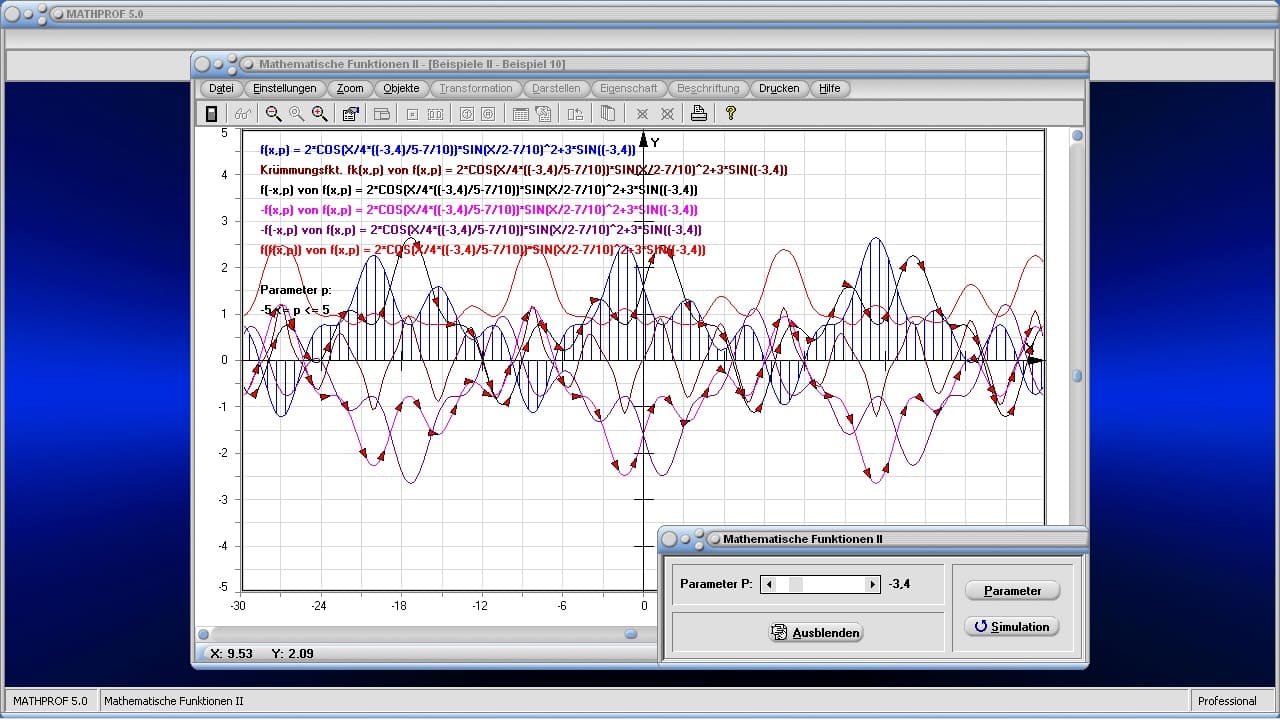Click the grayed Eigenschaft menu
The height and width of the screenshot is (720, 1280).
[x=628, y=88]
